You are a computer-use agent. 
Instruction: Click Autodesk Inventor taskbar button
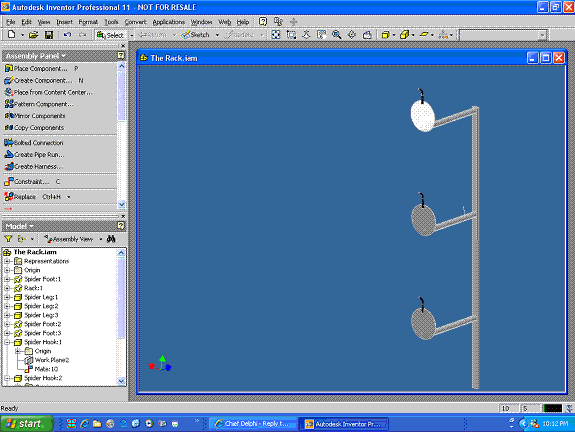344,424
